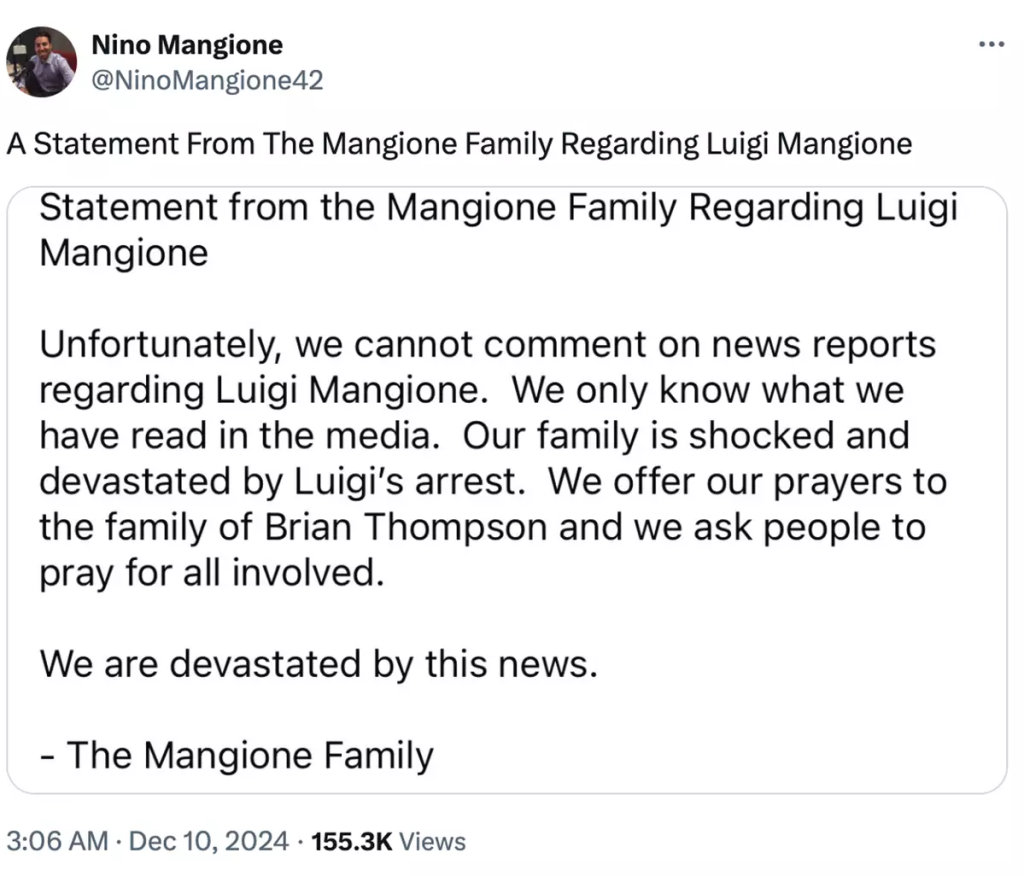
Task: Click the @NinoMangione42 handle
Action: pyautogui.click(x=207, y=80)
